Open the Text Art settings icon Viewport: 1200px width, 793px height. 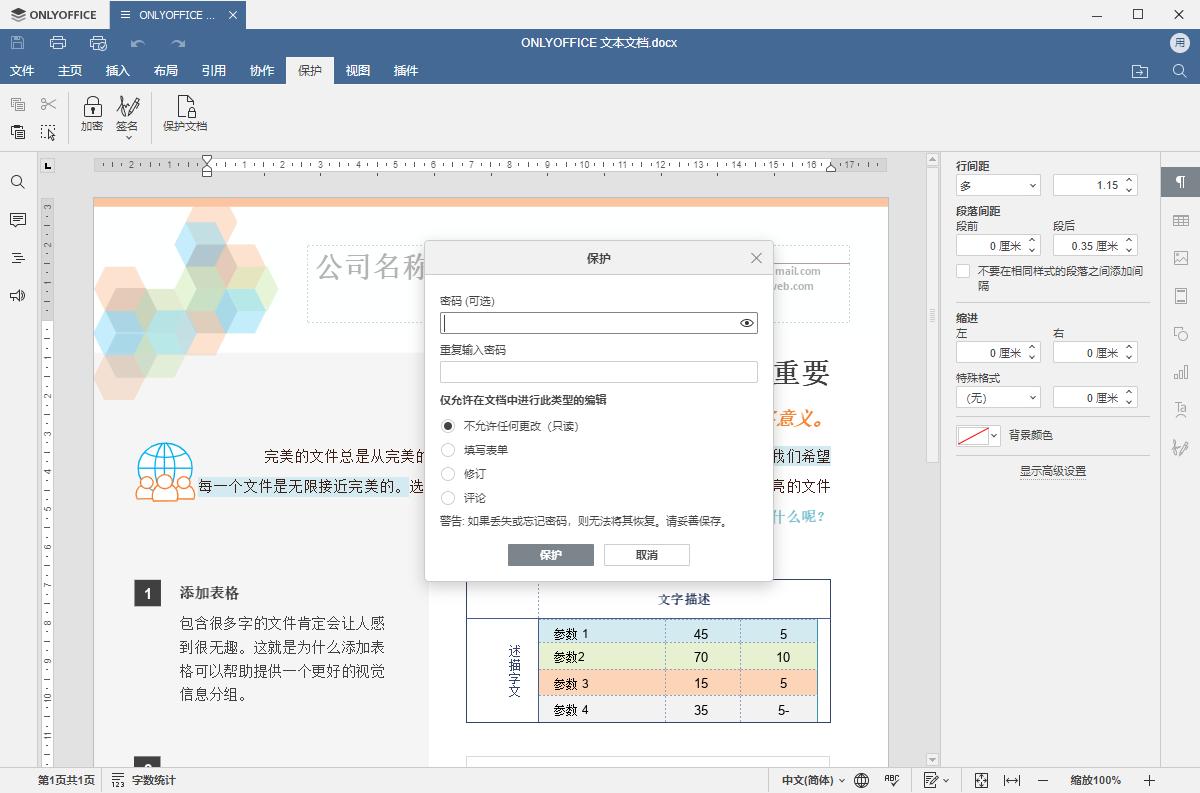(x=1180, y=410)
